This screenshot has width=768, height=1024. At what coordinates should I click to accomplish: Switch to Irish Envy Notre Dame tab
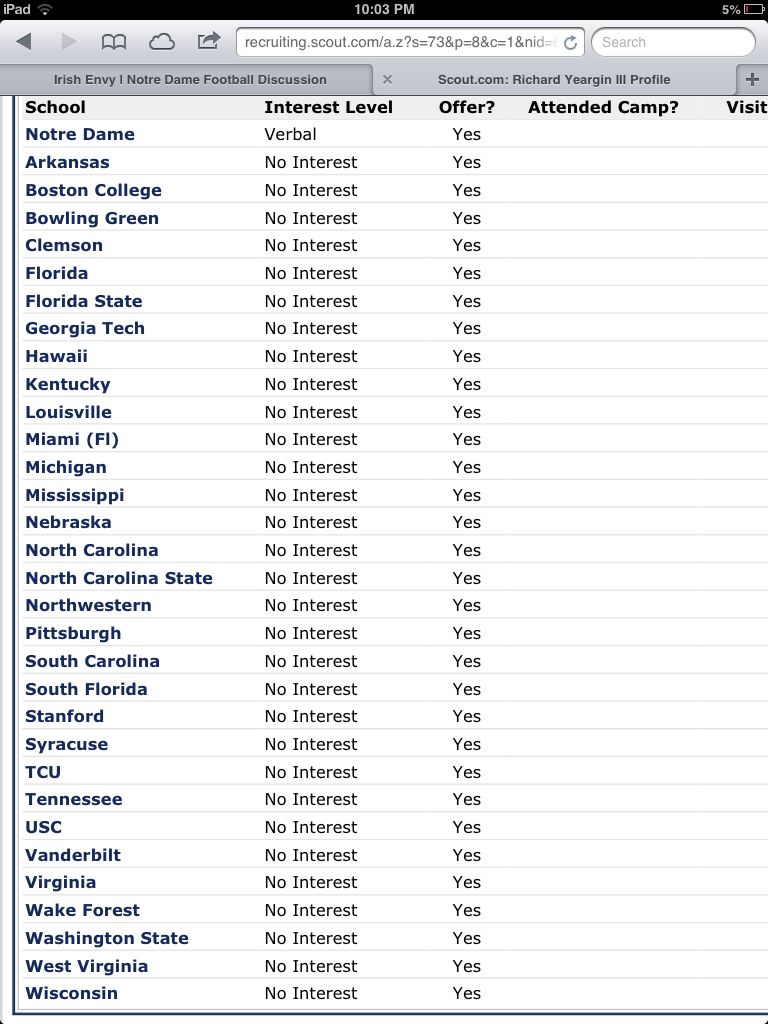tap(190, 80)
